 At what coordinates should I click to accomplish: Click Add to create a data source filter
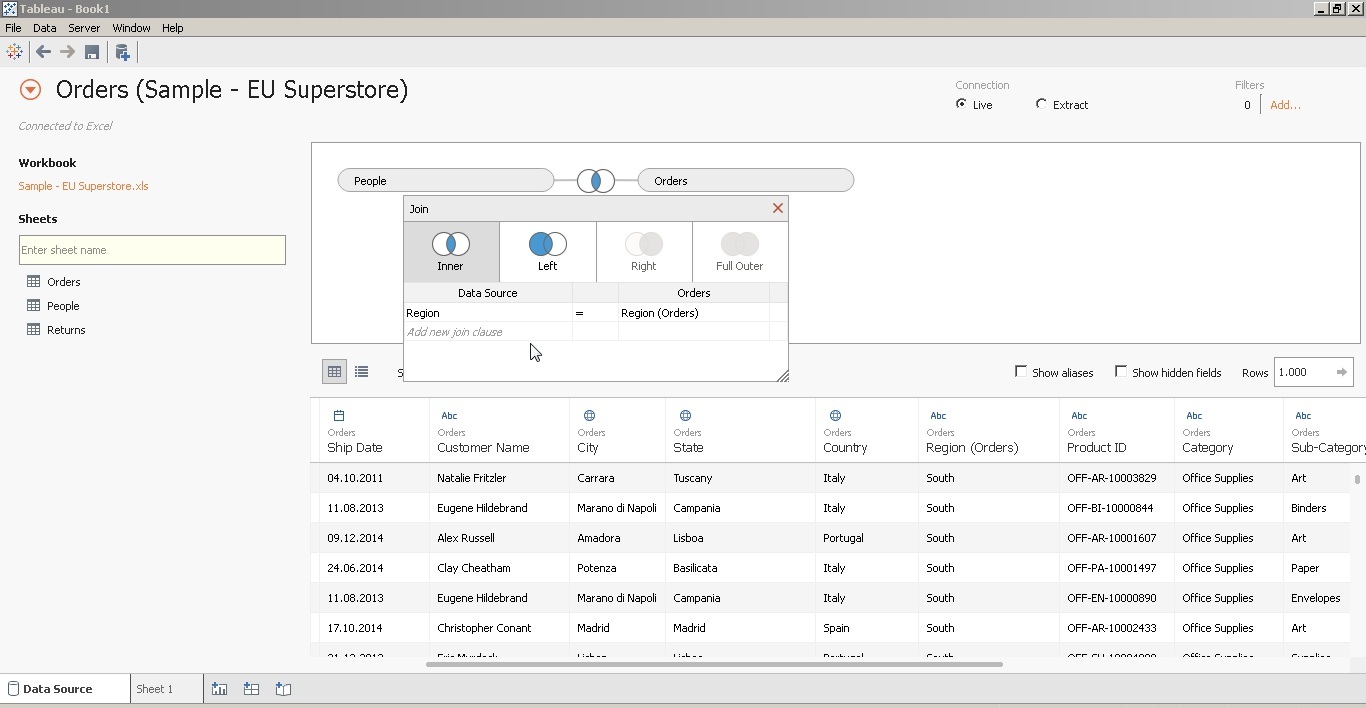pos(1286,105)
